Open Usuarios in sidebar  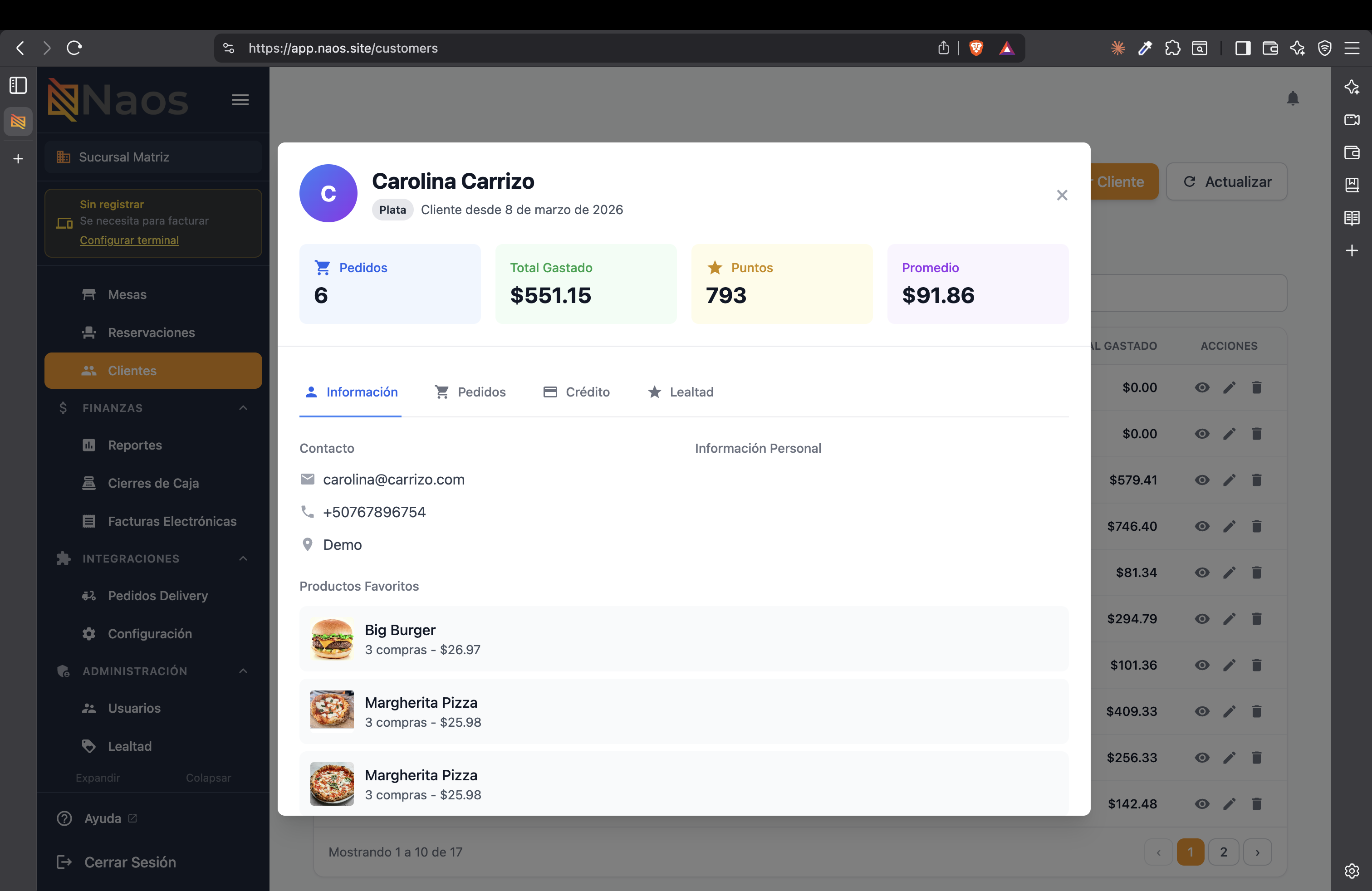(x=153, y=708)
